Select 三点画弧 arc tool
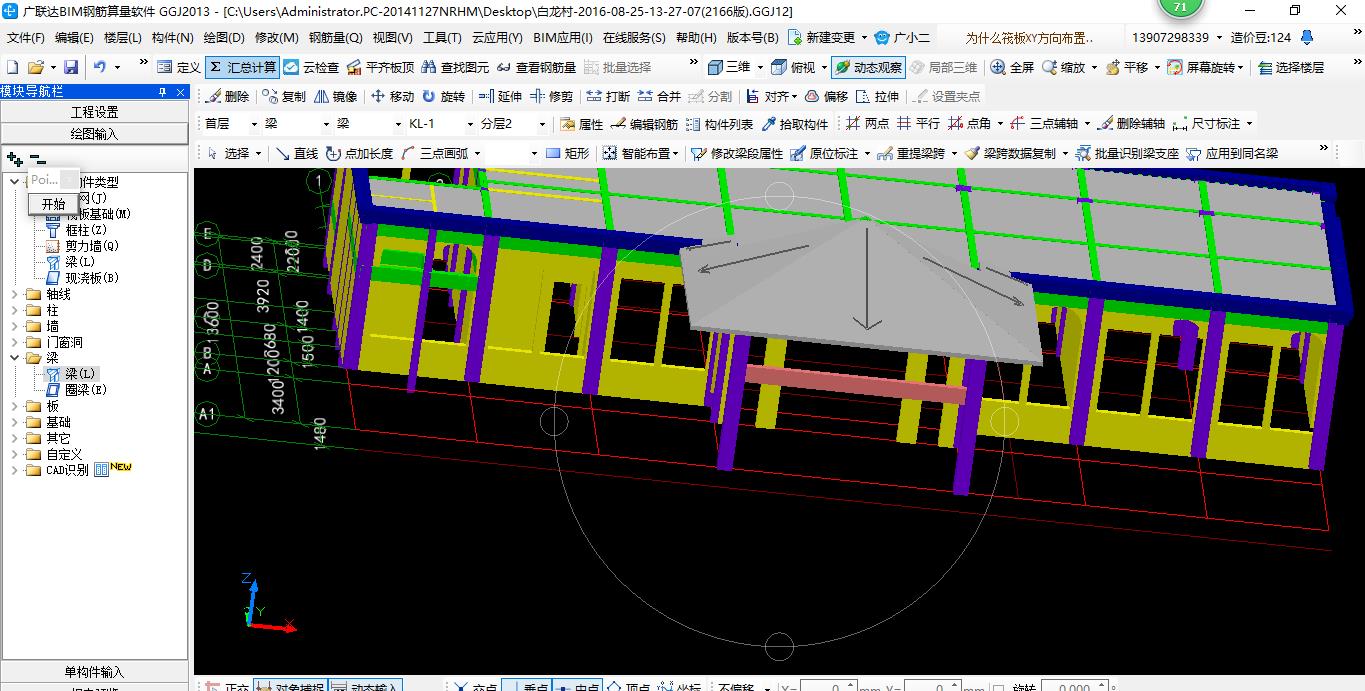This screenshot has width=1365, height=691. 433,153
